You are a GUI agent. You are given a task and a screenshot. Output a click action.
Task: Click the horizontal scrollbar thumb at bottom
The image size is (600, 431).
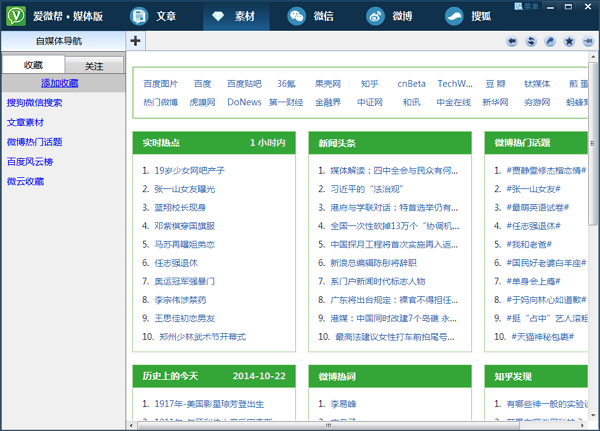point(328,425)
